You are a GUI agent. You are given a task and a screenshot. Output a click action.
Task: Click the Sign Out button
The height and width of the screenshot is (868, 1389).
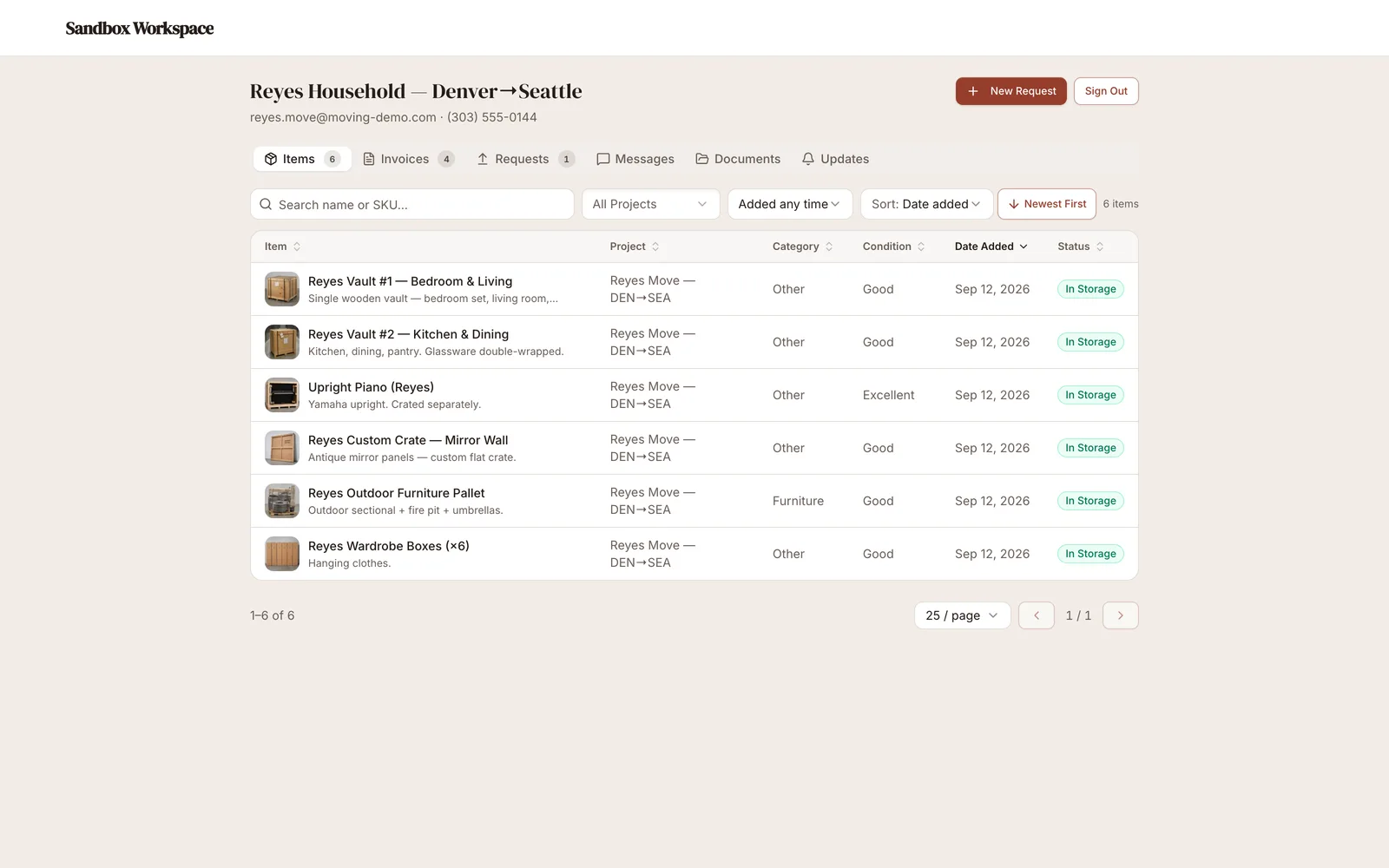point(1106,91)
